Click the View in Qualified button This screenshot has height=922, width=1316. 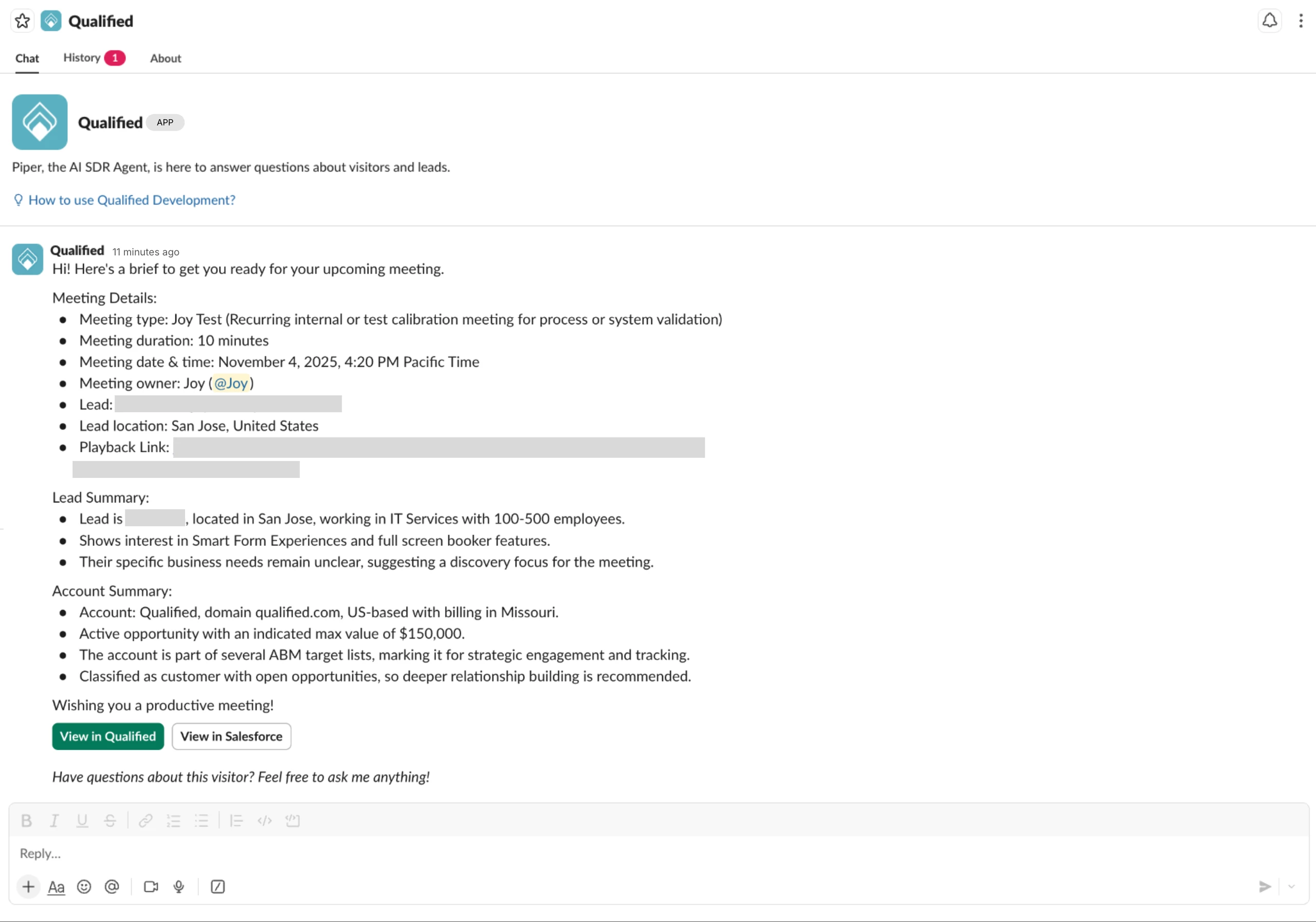click(x=108, y=736)
